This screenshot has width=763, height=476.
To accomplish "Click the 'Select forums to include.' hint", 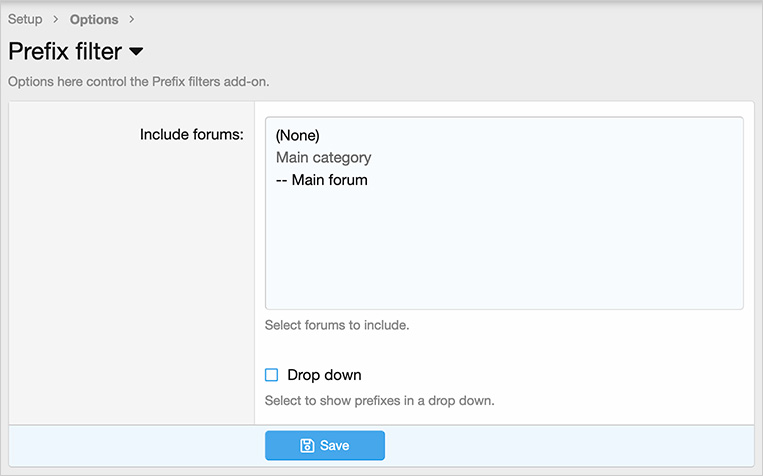I will pos(336,325).
